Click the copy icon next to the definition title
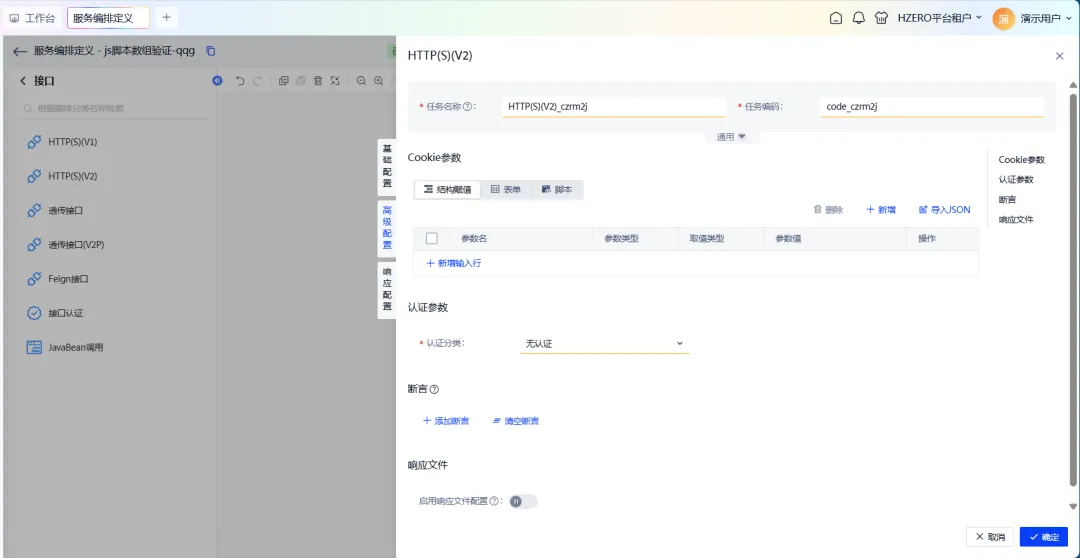This screenshot has height=558, width=1080. pos(211,51)
